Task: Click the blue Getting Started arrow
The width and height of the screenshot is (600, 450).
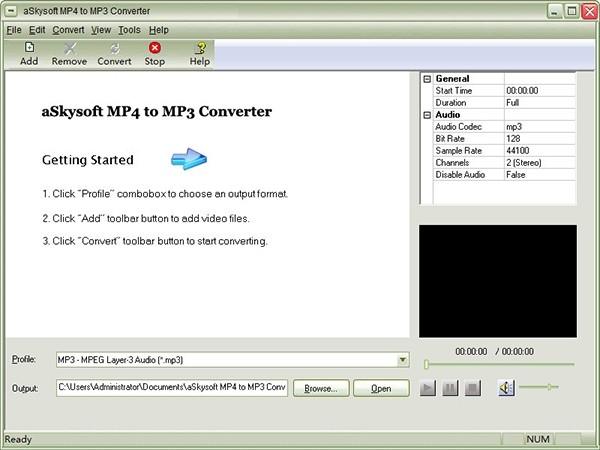Action: [189, 159]
